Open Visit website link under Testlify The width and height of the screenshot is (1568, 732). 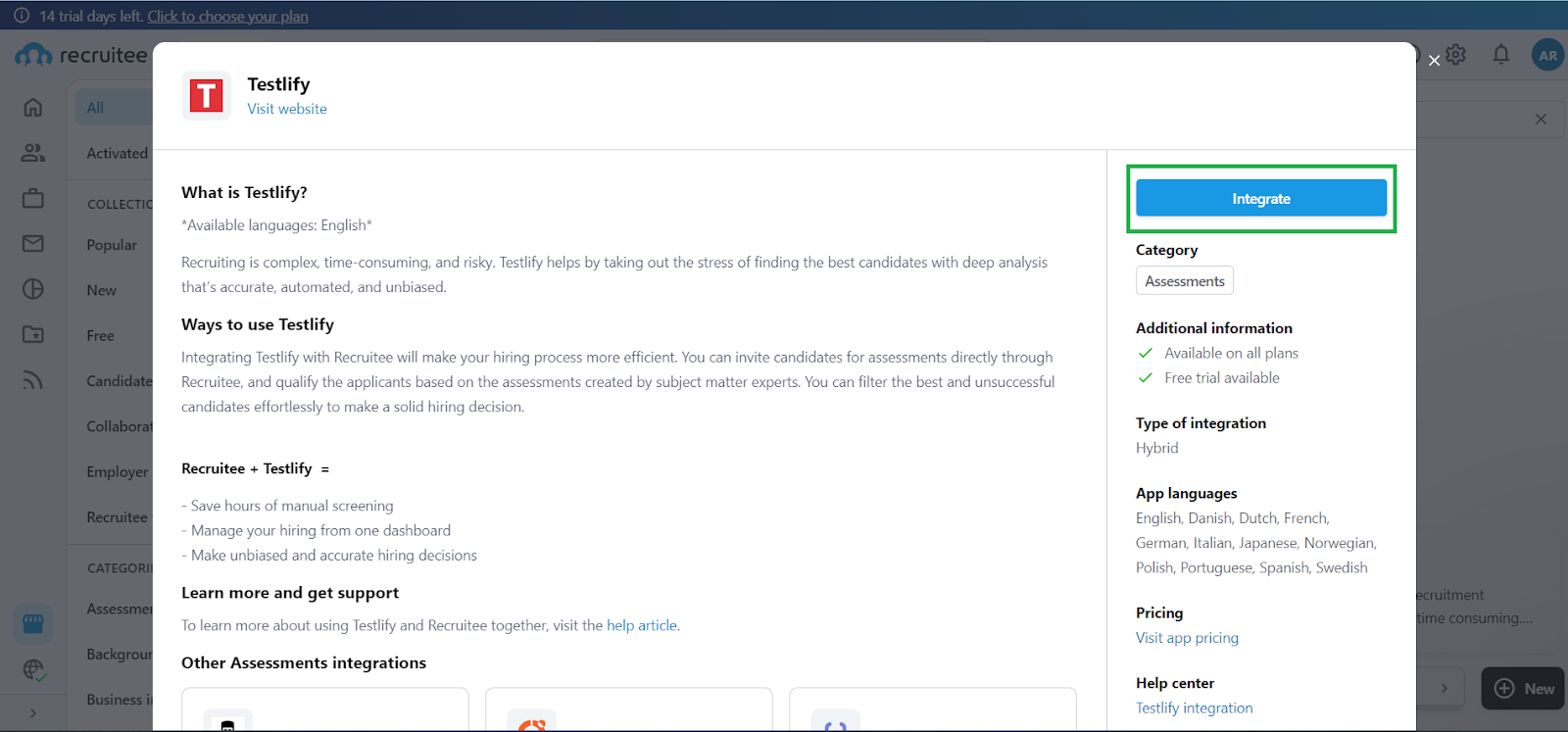click(287, 109)
